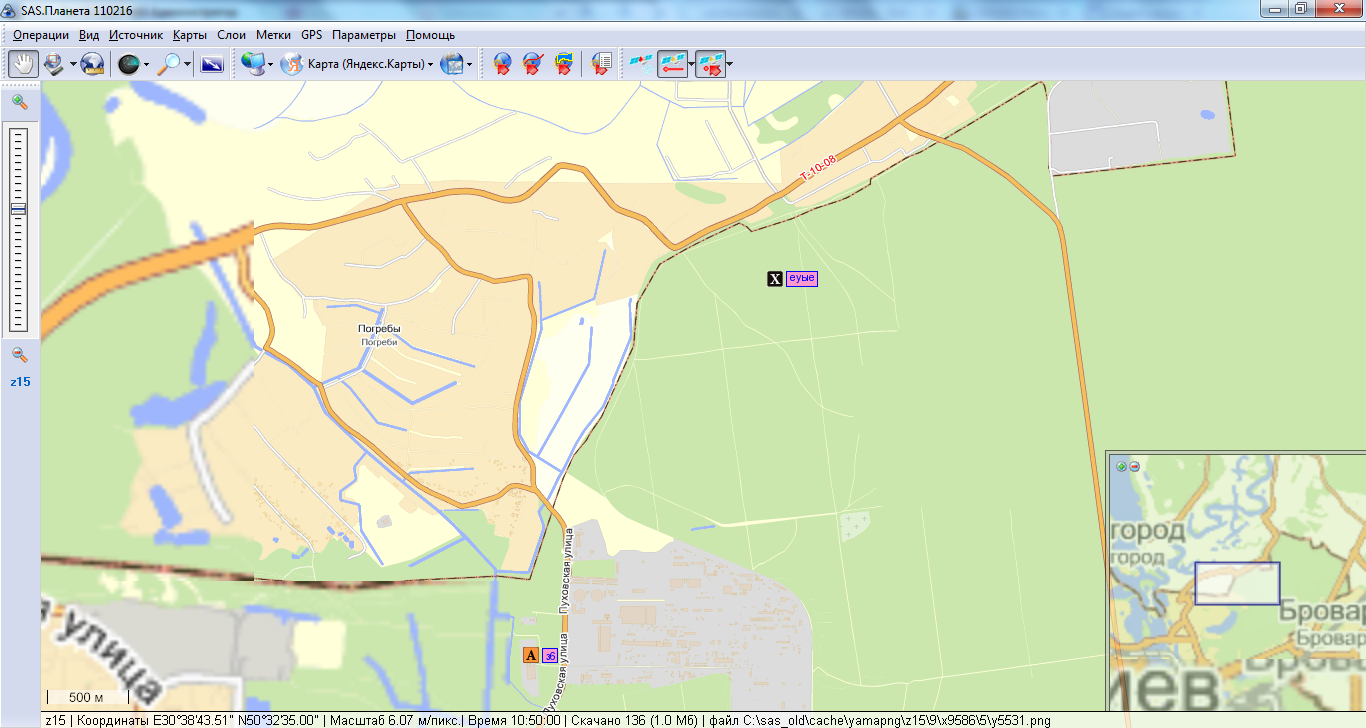Click the add new polygon icon
Screen dimensions: 1366x728
click(x=564, y=64)
